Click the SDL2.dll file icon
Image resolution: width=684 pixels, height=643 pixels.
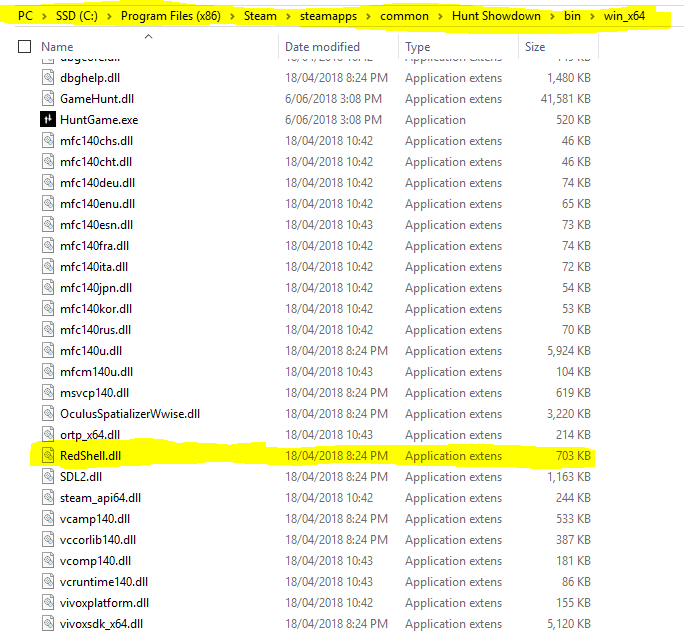point(48,476)
